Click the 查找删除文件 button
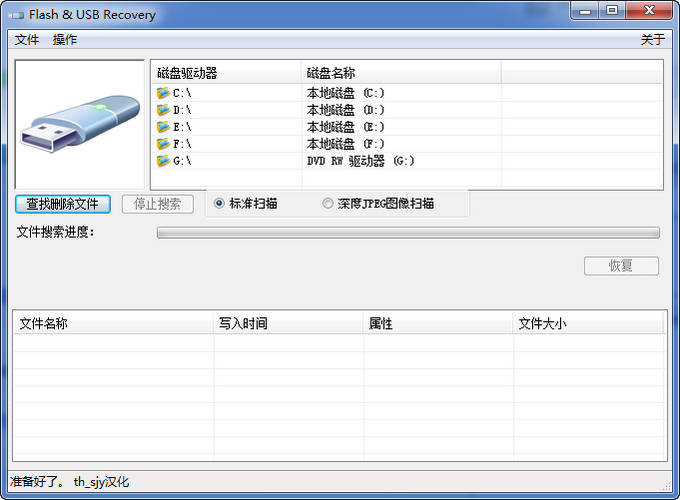Image resolution: width=680 pixels, height=500 pixels. coord(62,204)
